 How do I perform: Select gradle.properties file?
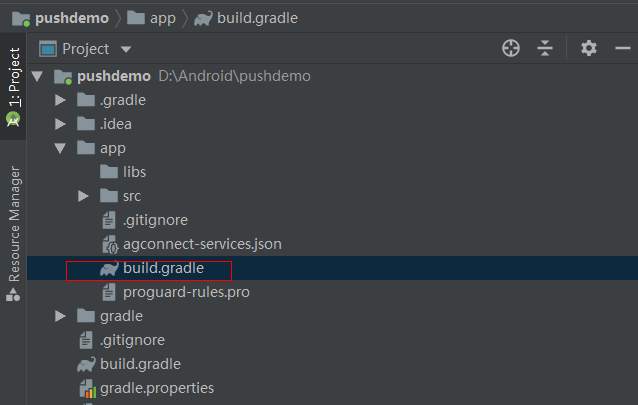pos(156,388)
